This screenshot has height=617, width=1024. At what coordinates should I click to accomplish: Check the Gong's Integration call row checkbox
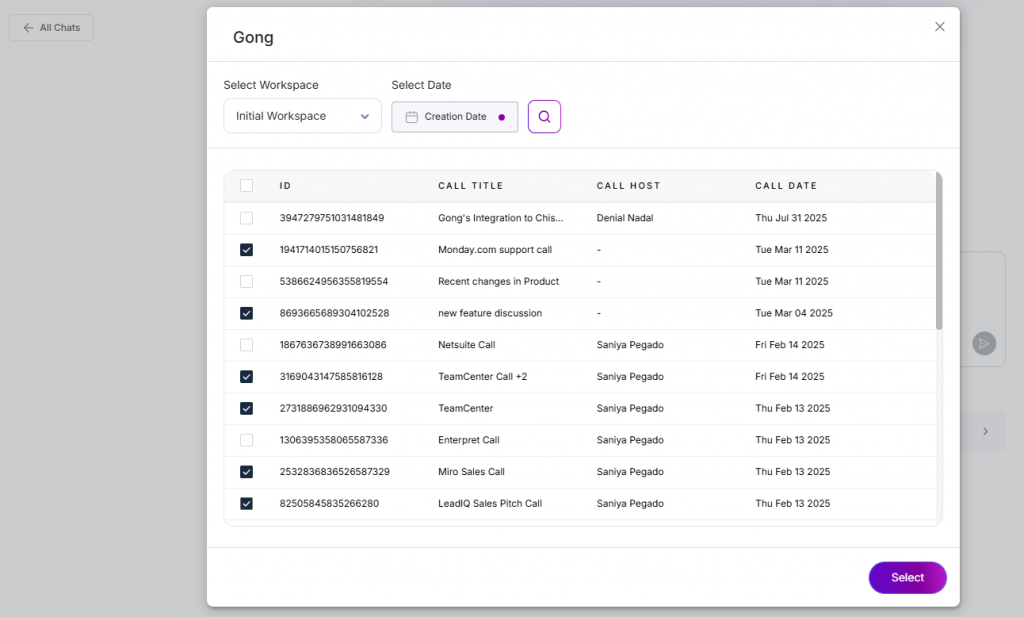pyautogui.click(x=246, y=218)
